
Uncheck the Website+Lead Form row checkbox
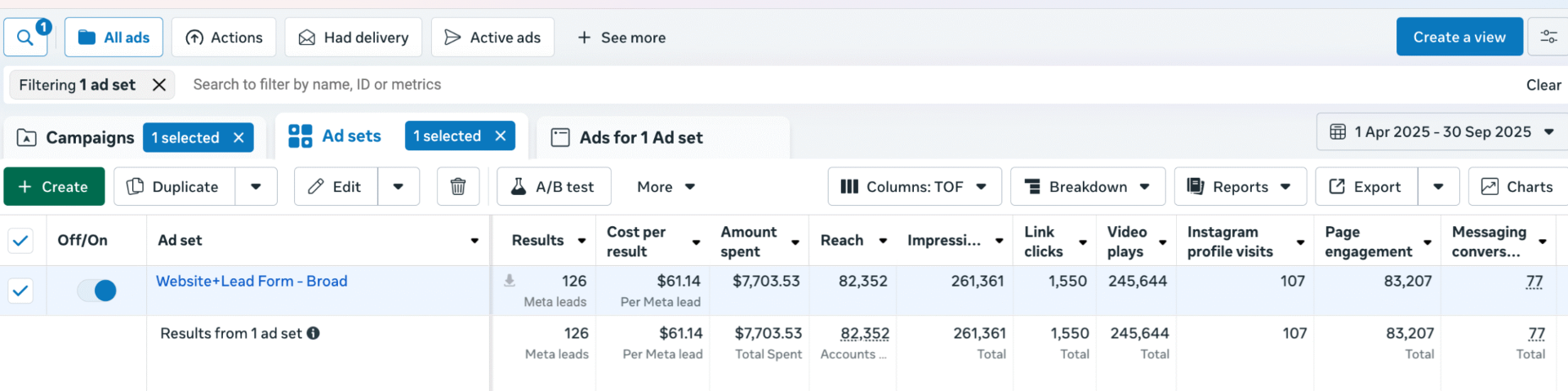tap(20, 291)
